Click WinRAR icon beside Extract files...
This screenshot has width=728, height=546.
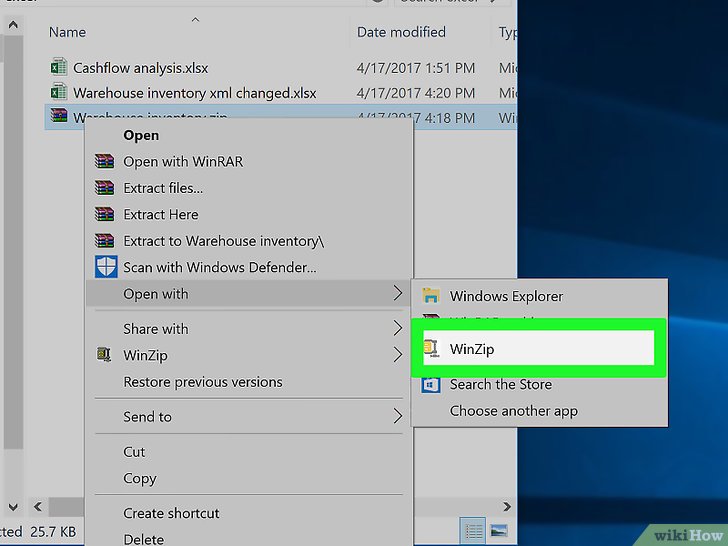[104, 188]
